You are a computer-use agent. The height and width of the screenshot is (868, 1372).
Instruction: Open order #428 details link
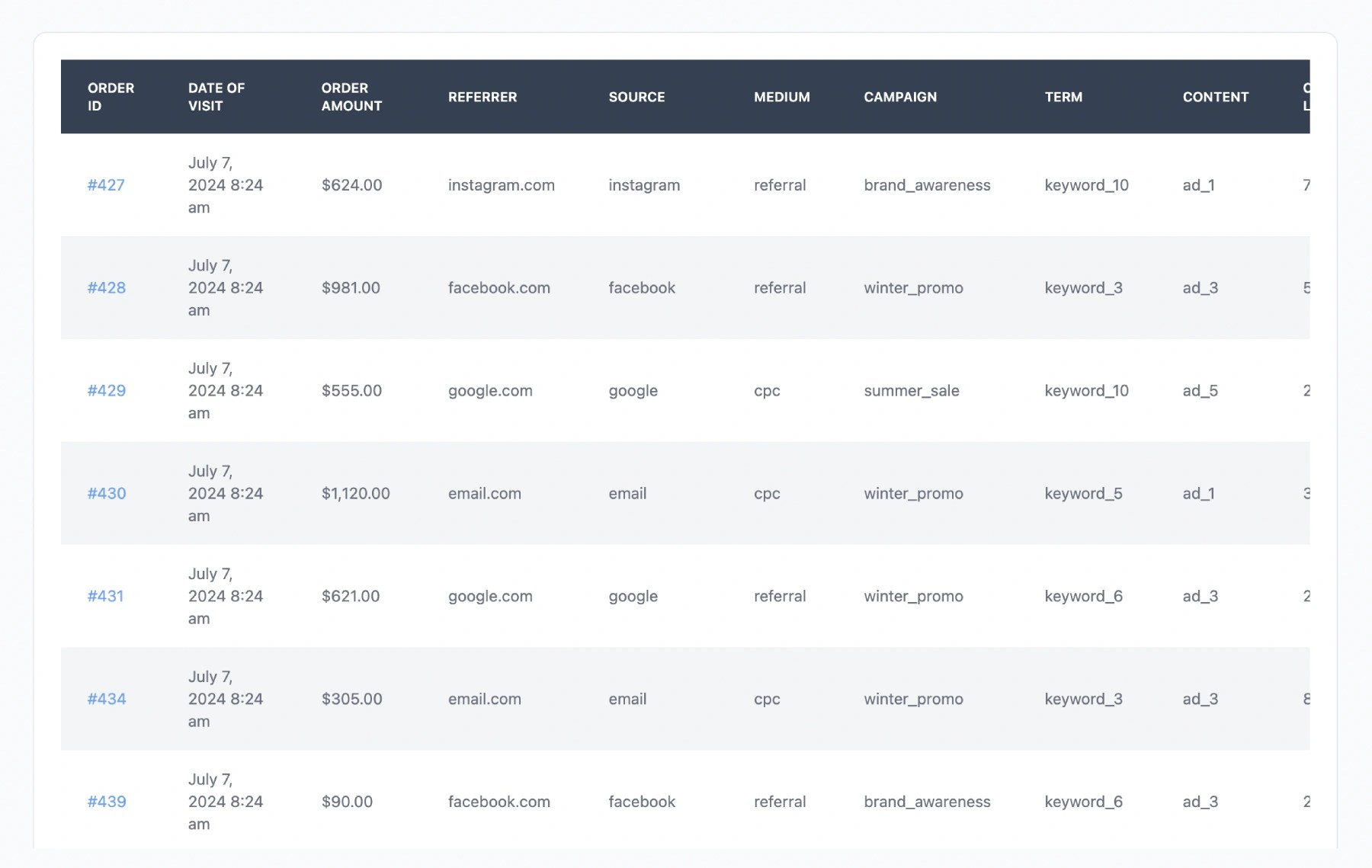point(107,288)
